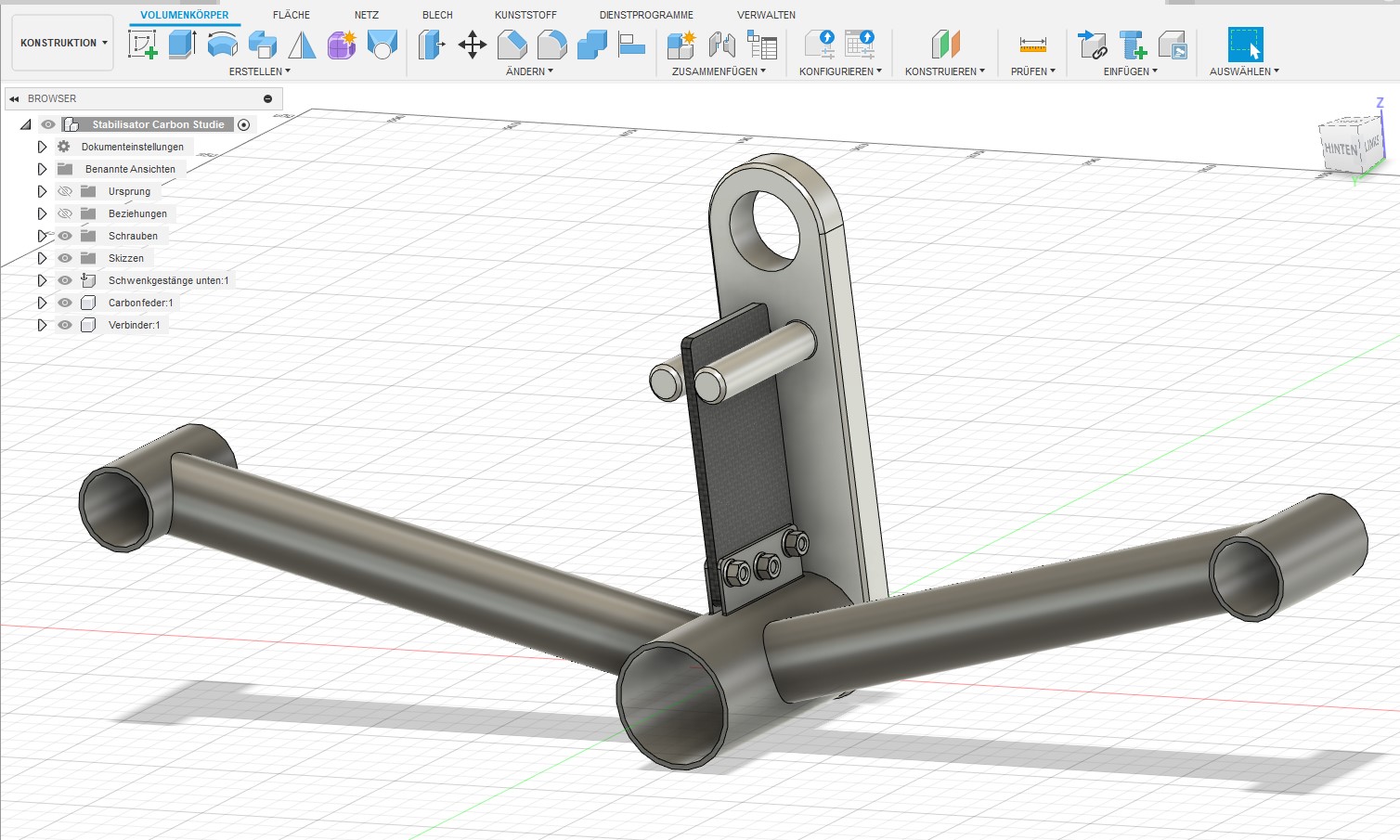
Task: Activate the Stabilisator Carbon Studie radio button
Action: 244,124
